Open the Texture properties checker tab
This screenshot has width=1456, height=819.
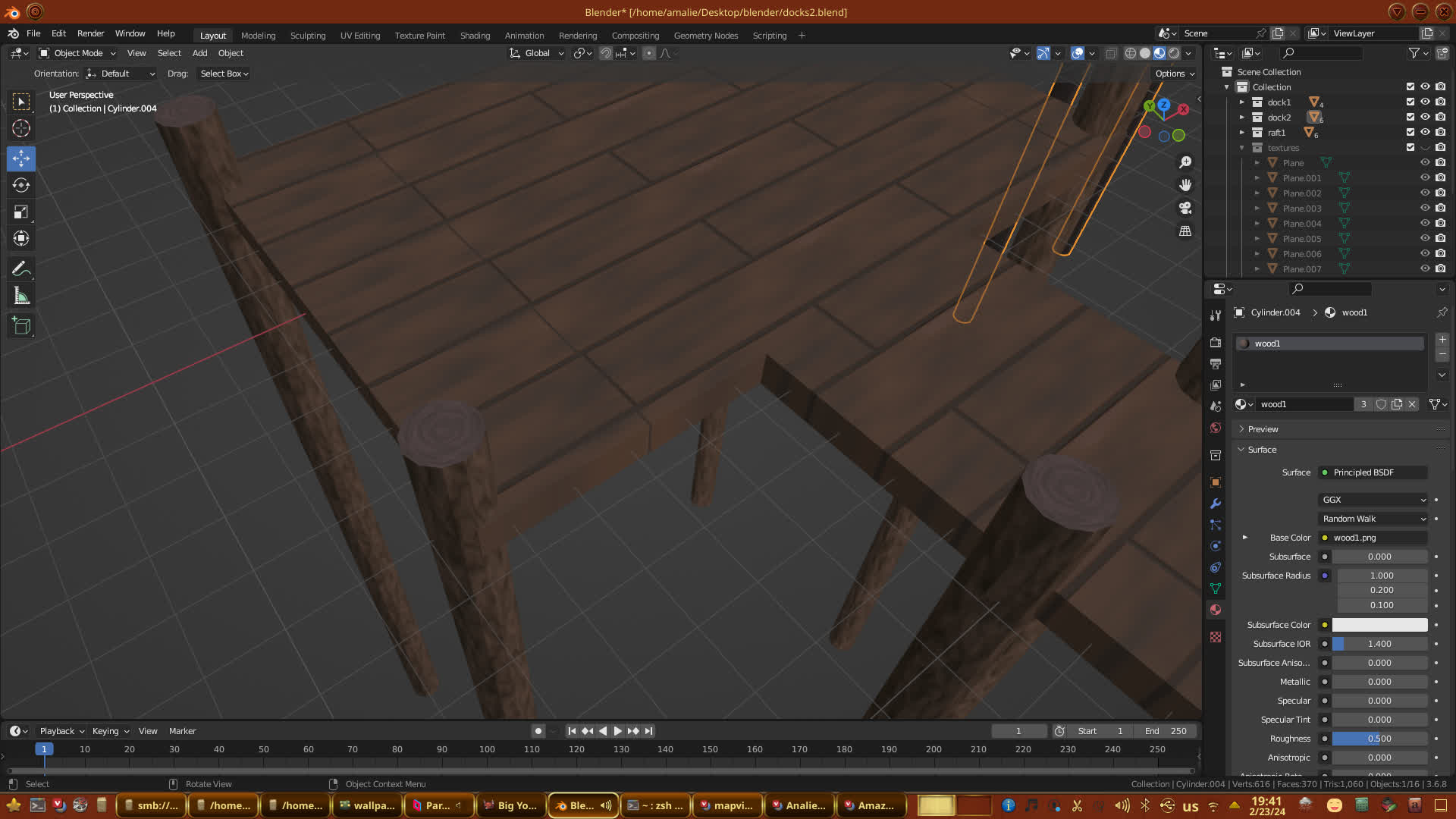pyautogui.click(x=1216, y=637)
